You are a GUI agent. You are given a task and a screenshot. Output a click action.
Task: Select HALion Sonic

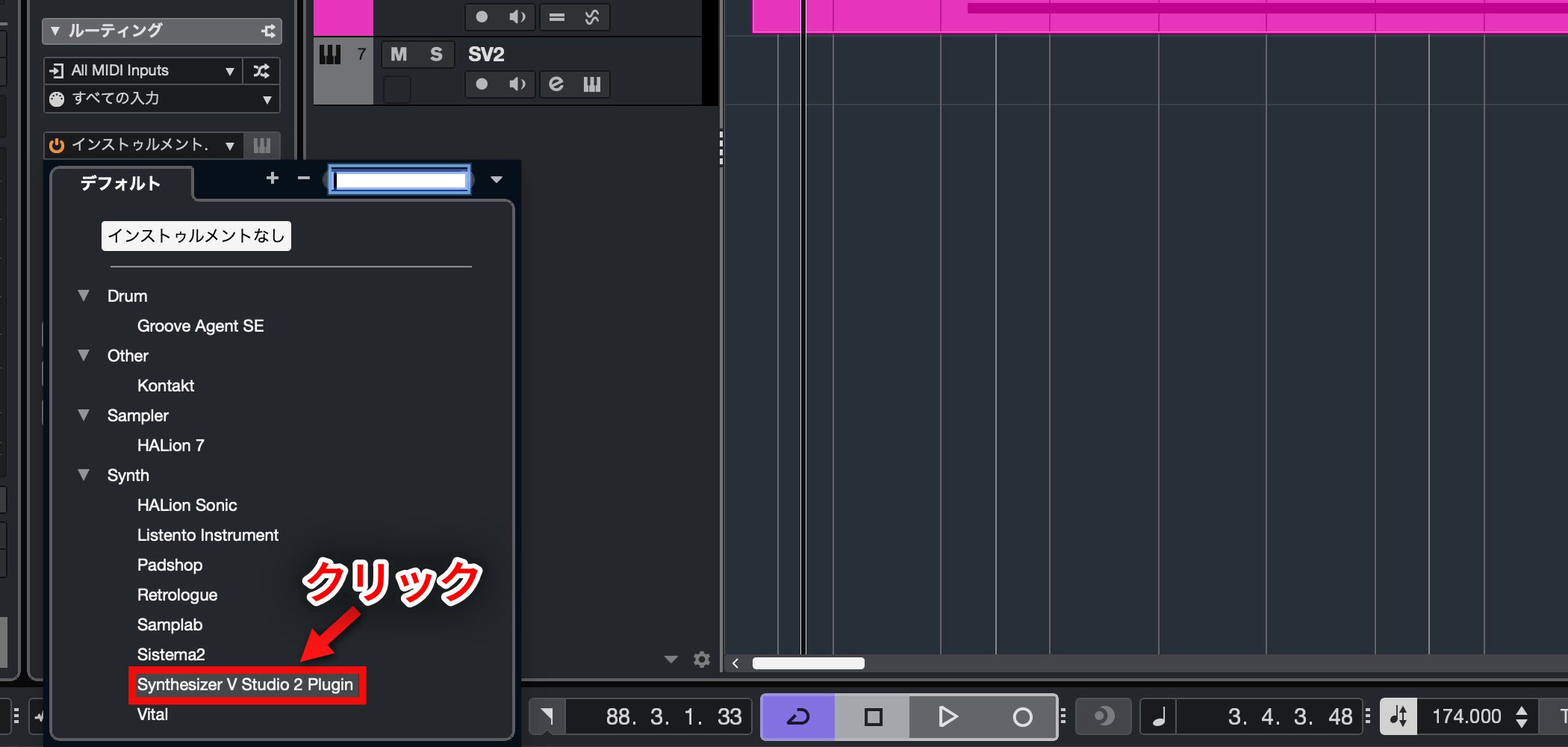coord(187,505)
